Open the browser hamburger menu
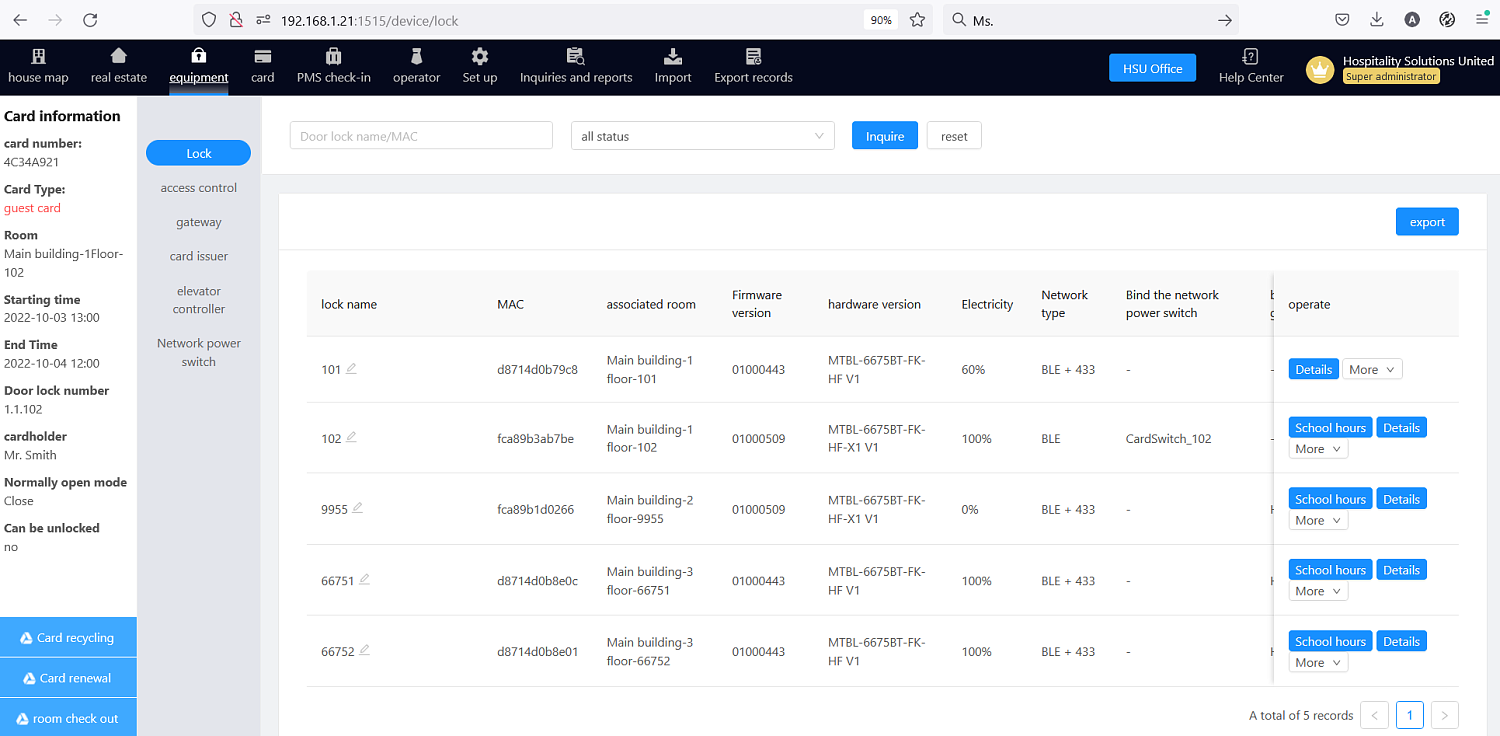1500x736 pixels. tap(1482, 20)
